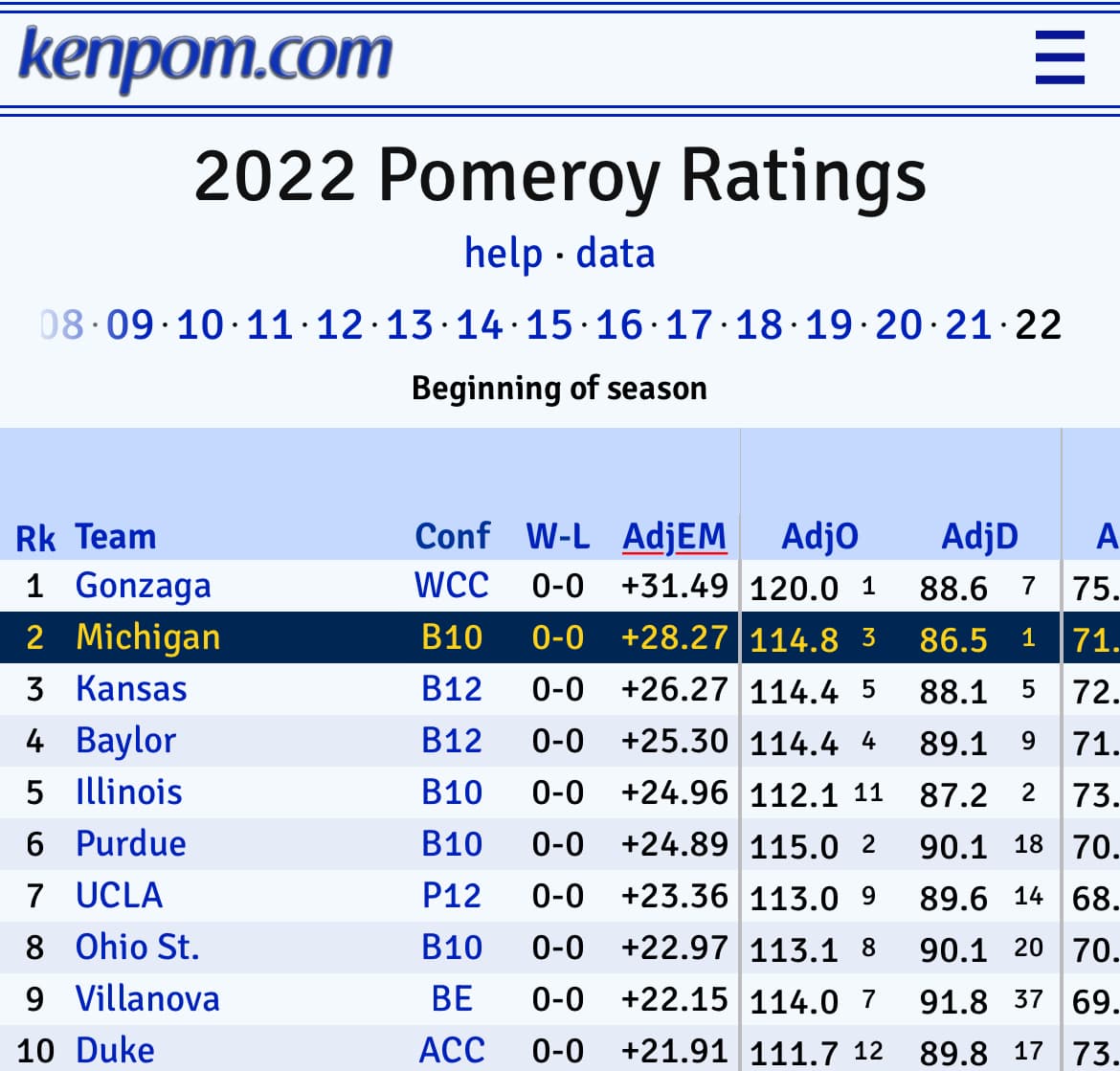Go to the 18 season year
The width and height of the screenshot is (1120, 1071).
point(758,325)
